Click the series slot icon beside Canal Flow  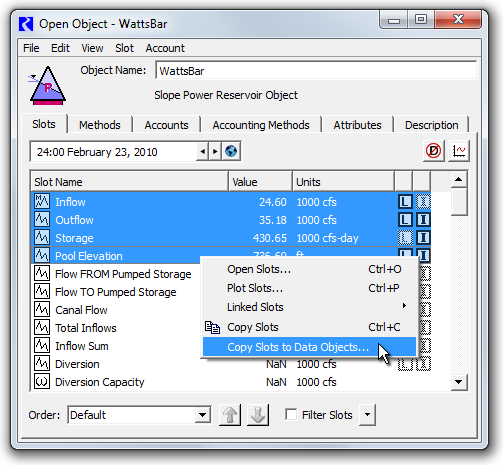click(x=42, y=310)
